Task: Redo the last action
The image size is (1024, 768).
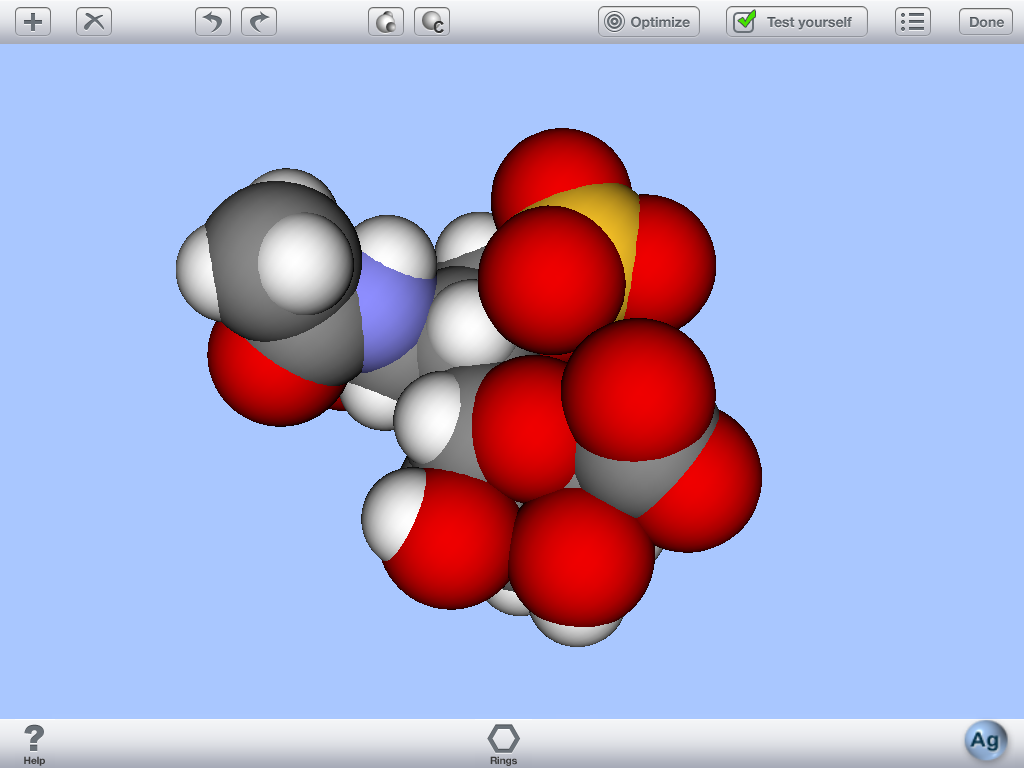Action: point(259,22)
